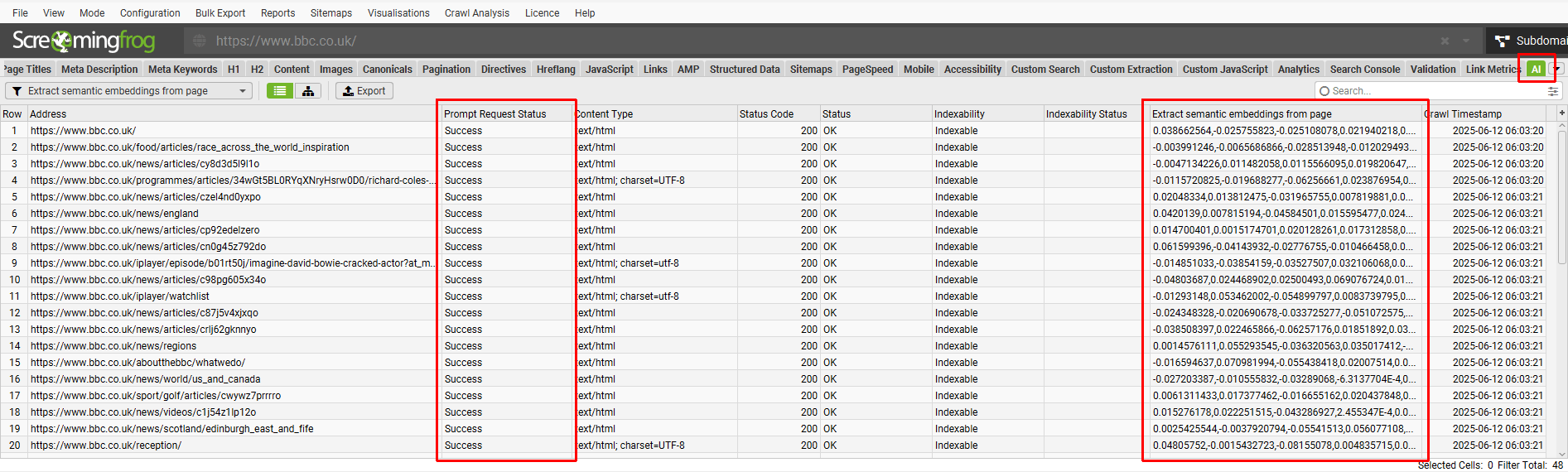Sort by the Status Code column header
Viewport: 1568px width, 472px height.
(x=778, y=113)
